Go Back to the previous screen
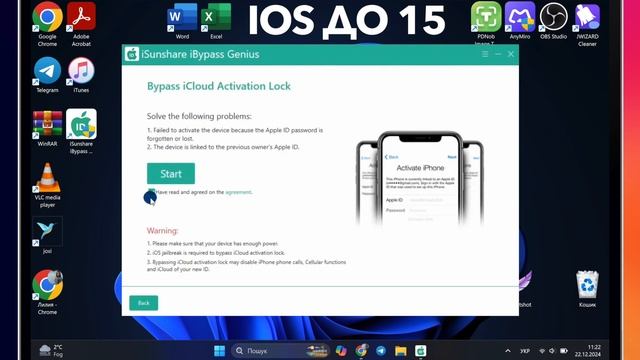This screenshot has width=640, height=360. (144, 303)
